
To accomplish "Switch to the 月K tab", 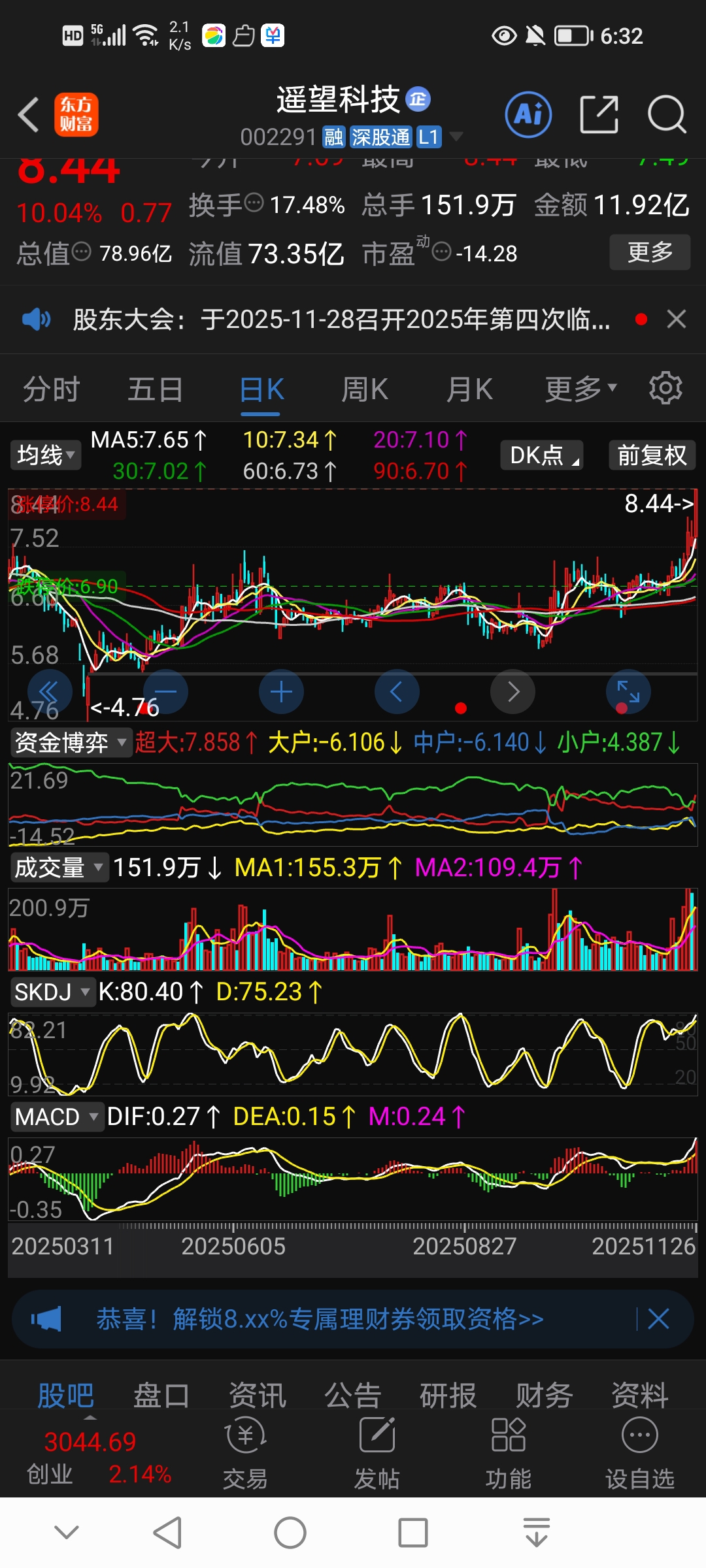I will (469, 389).
